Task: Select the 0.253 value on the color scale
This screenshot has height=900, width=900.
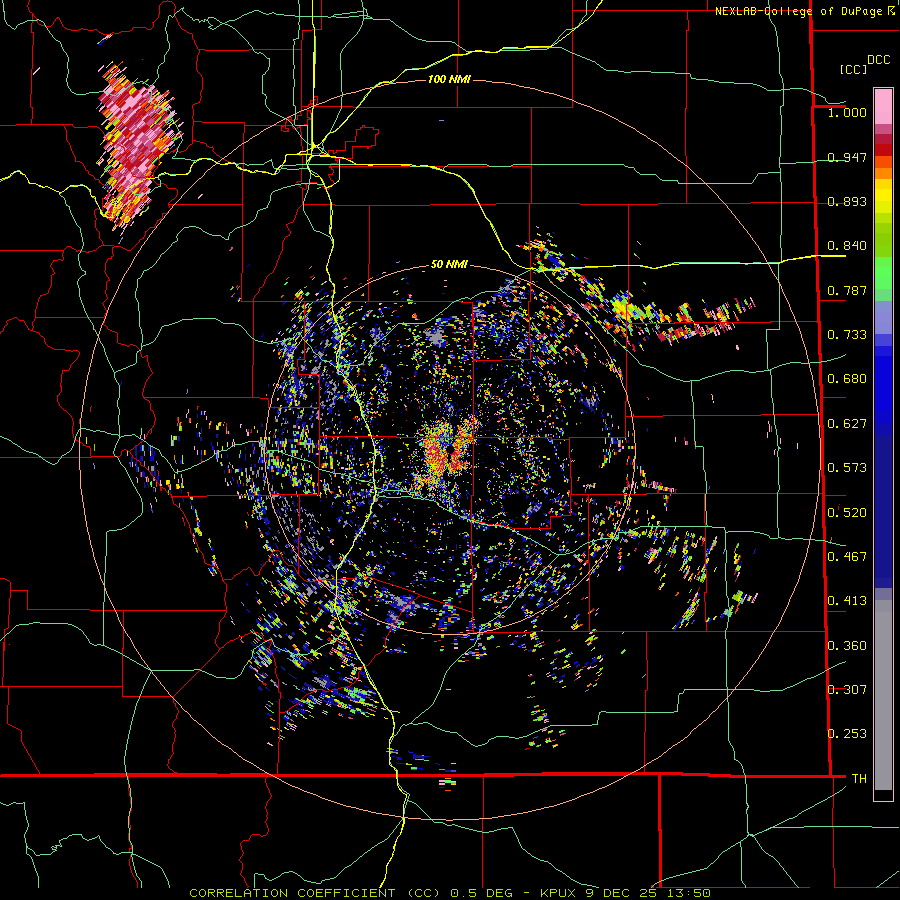Action: [847, 734]
